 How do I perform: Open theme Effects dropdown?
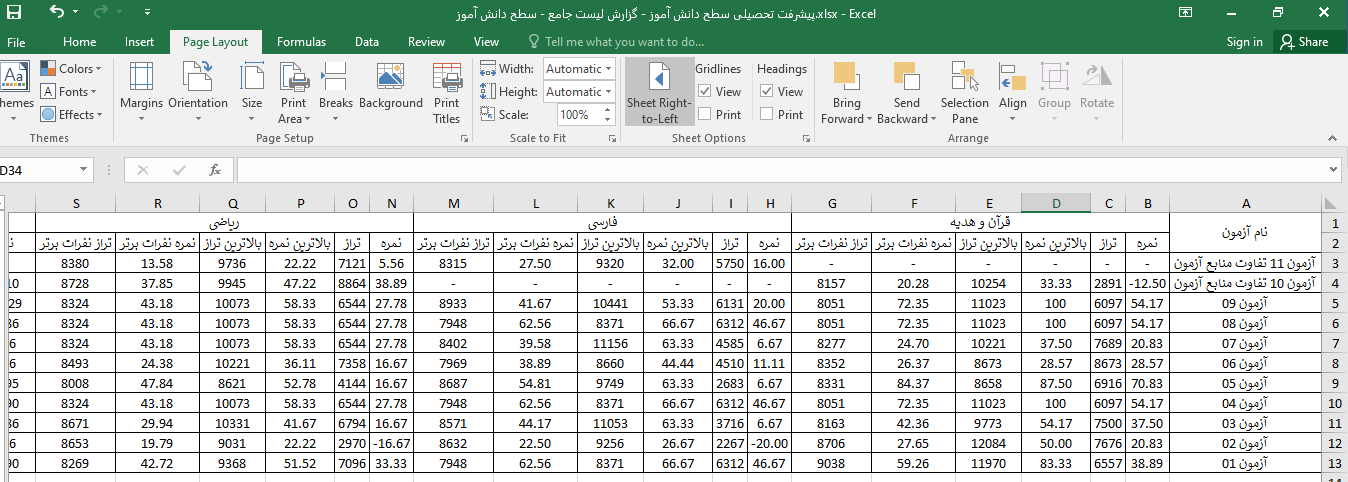pyautogui.click(x=72, y=115)
